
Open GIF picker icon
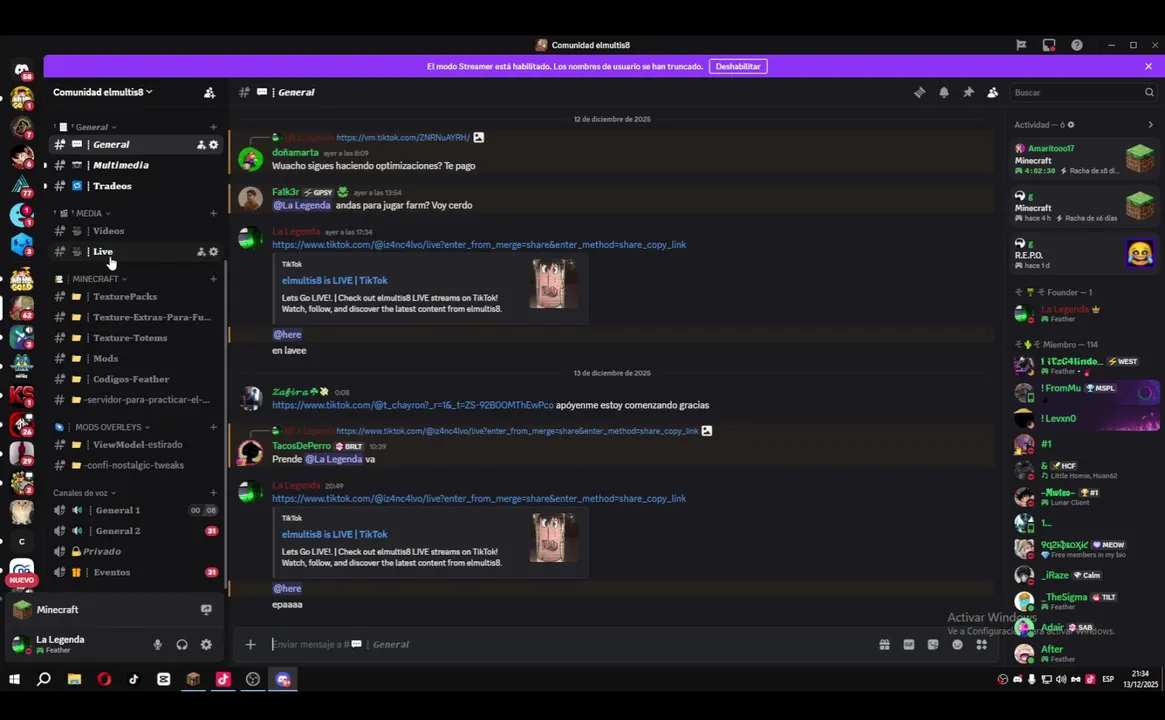(x=909, y=644)
